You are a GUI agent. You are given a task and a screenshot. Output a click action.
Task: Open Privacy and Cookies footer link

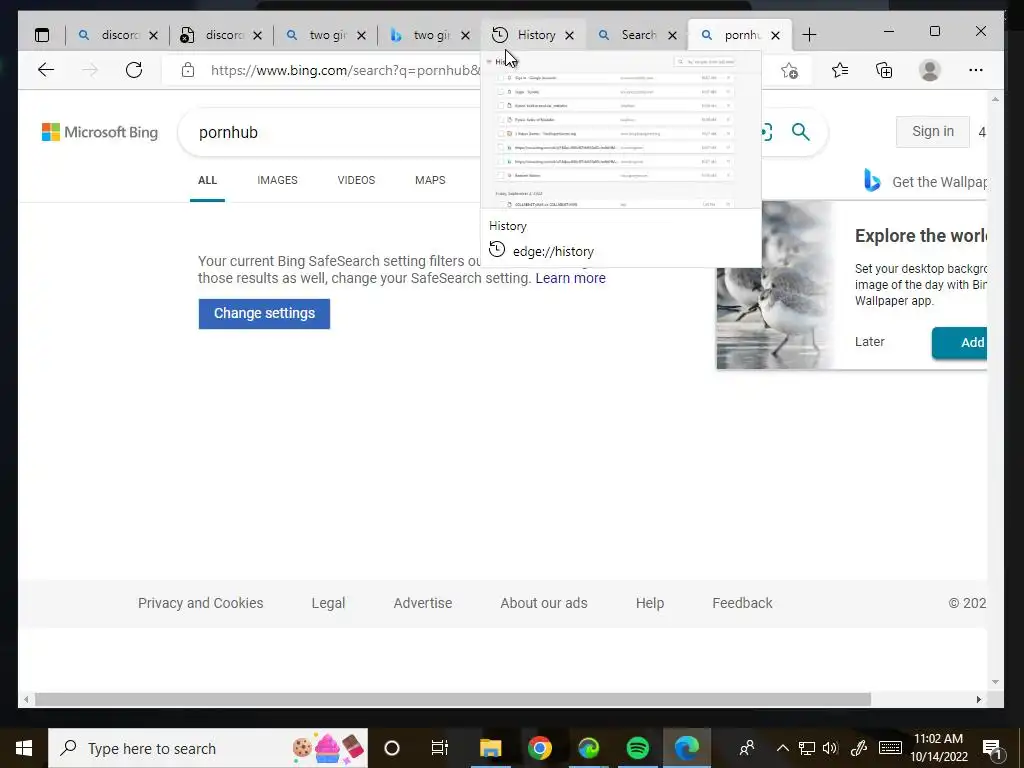200,603
